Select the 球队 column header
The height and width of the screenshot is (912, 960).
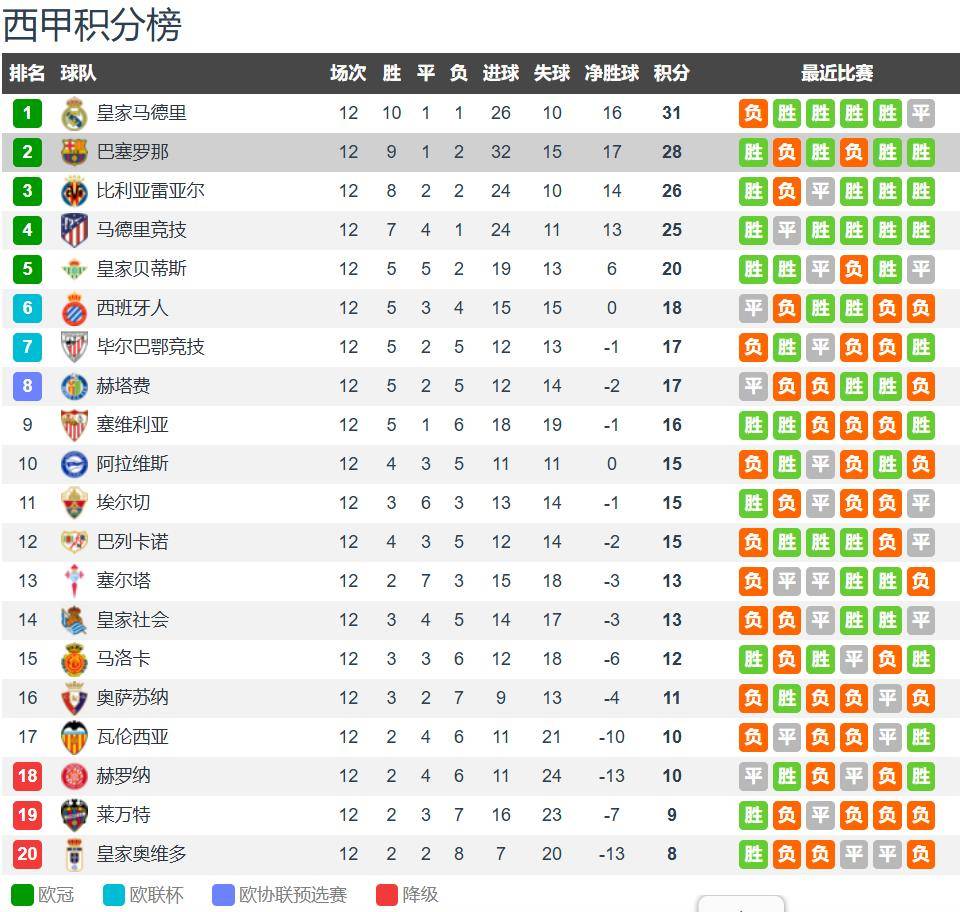coord(78,73)
